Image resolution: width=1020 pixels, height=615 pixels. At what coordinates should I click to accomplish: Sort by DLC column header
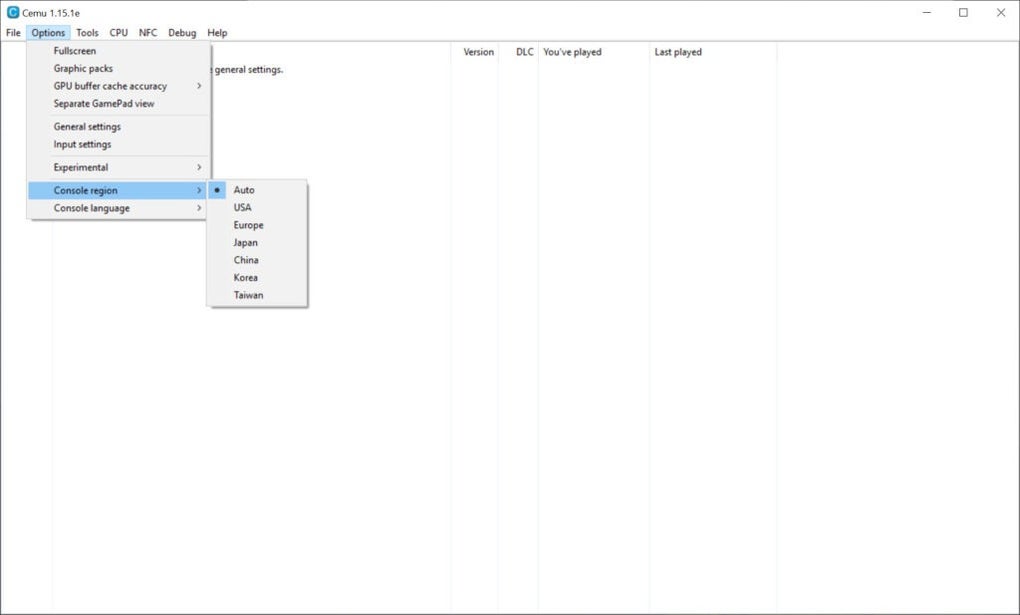518,52
